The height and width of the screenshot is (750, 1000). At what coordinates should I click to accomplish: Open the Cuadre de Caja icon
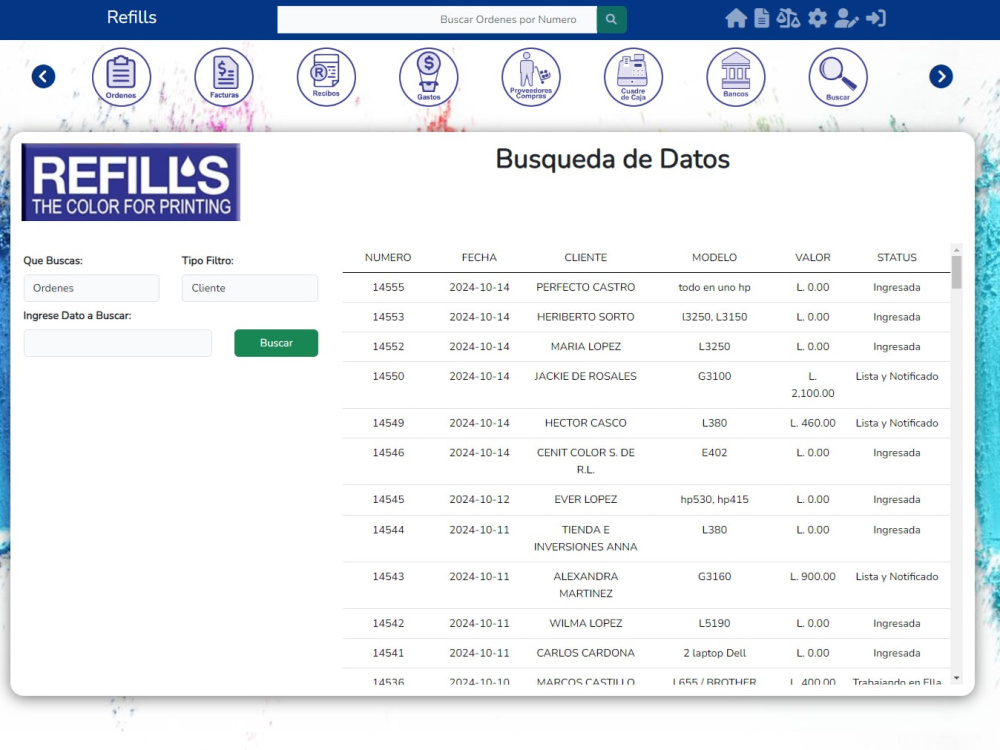633,77
